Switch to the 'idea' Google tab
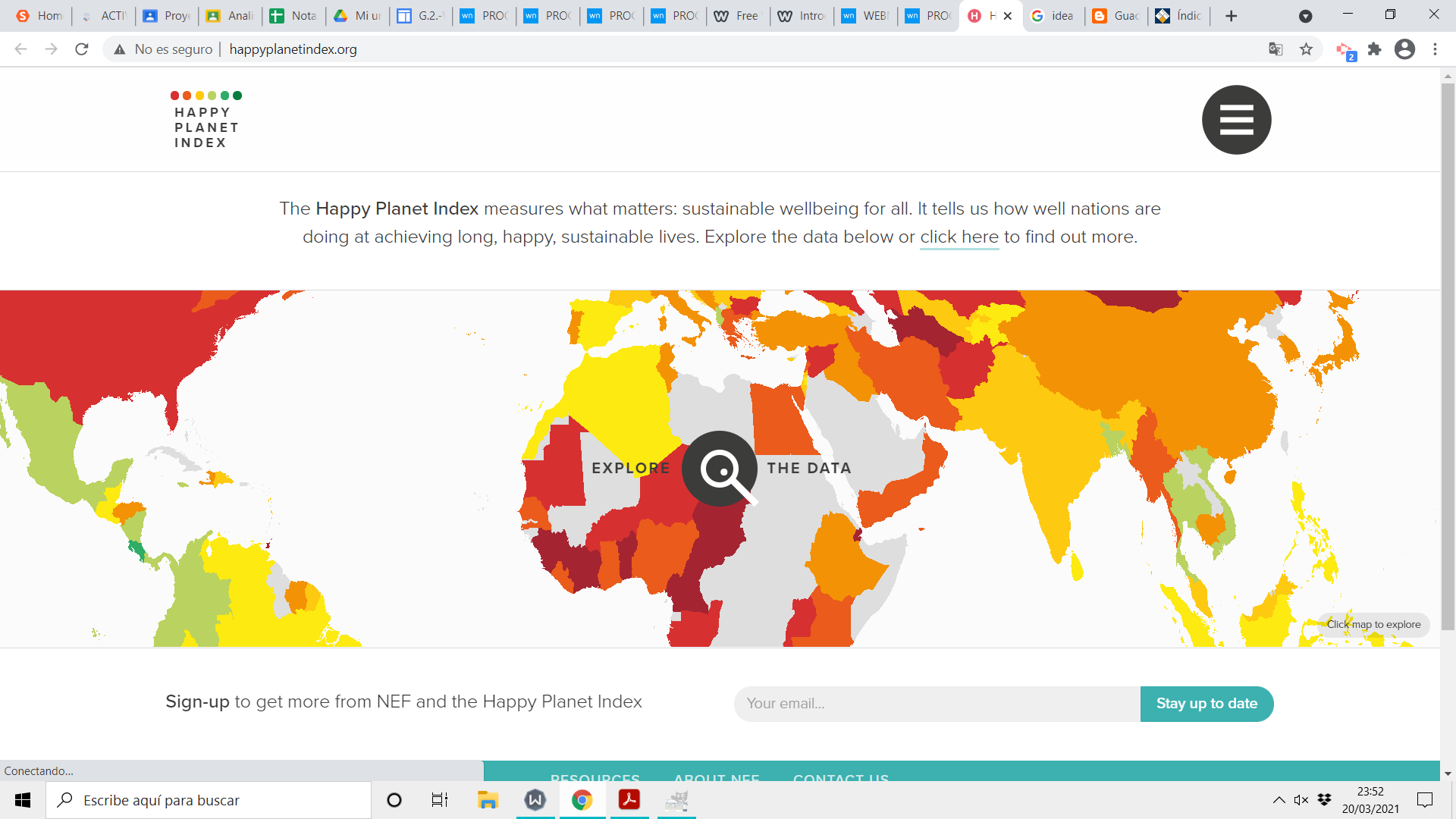This screenshot has width=1456, height=819. click(x=1054, y=16)
